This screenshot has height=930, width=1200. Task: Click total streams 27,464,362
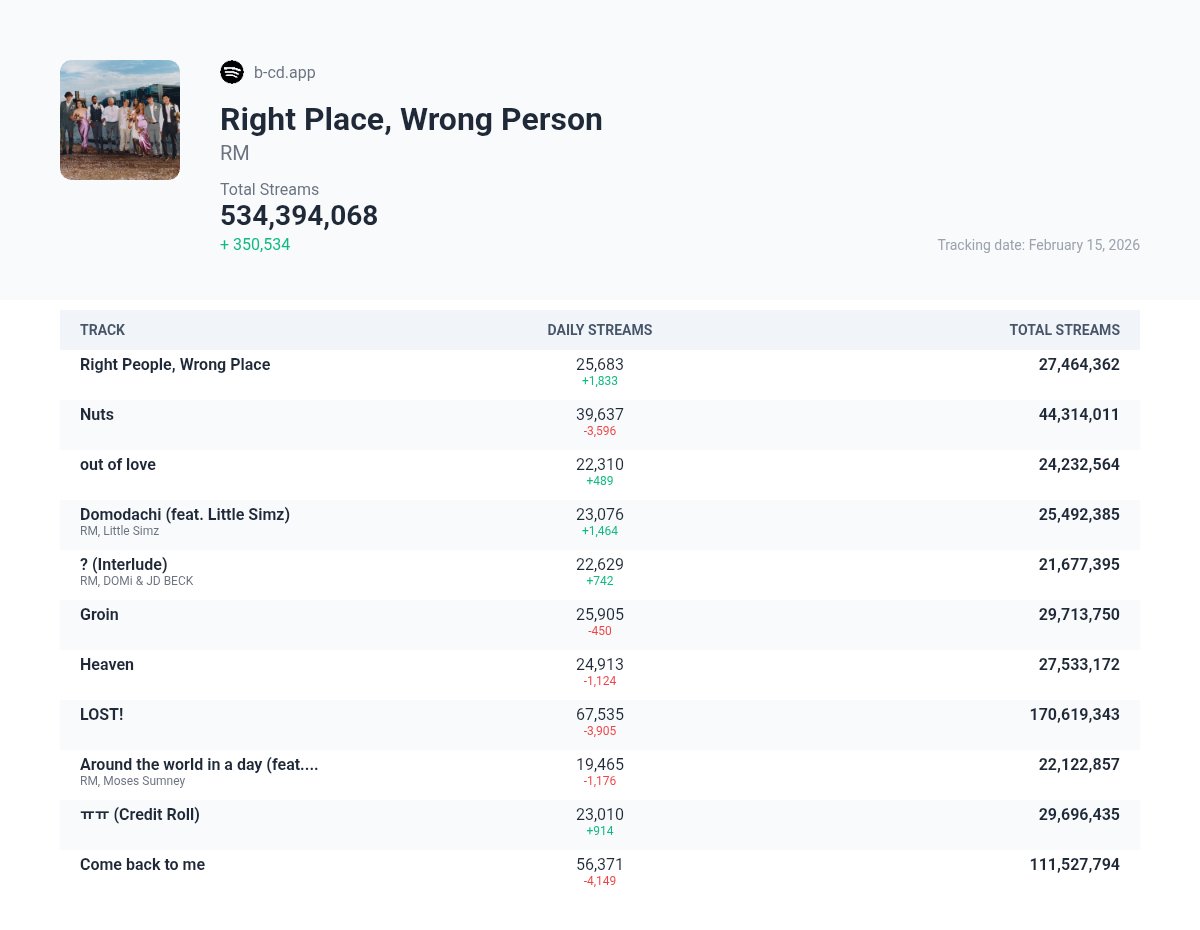pos(1079,365)
